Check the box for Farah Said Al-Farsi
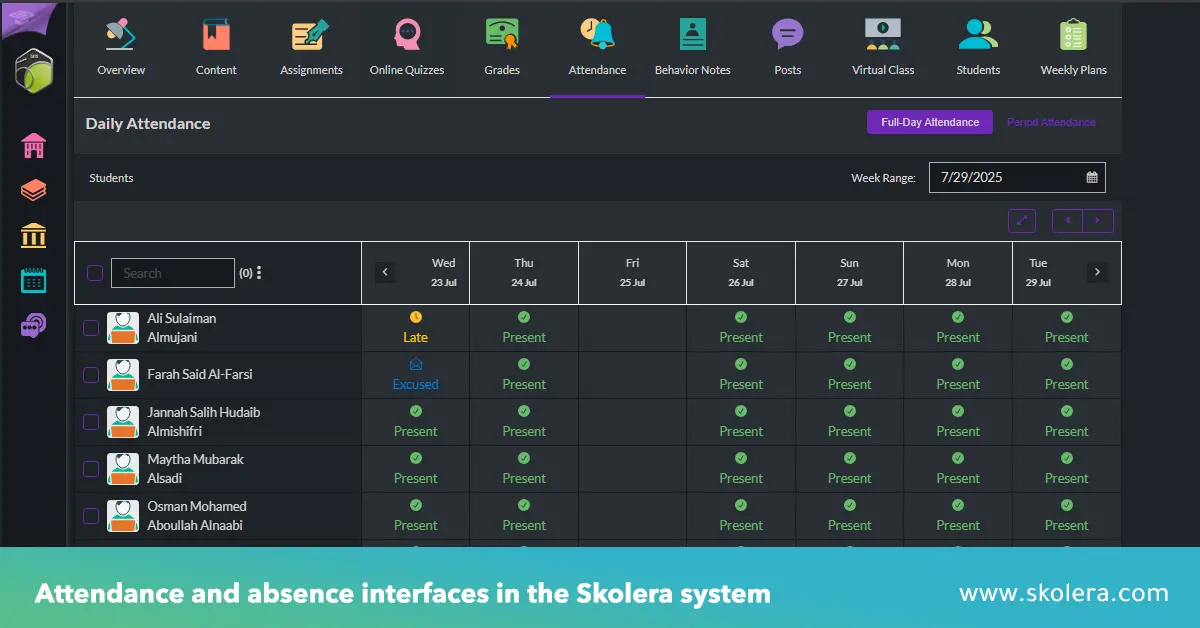Viewport: 1200px width, 628px height. point(91,375)
